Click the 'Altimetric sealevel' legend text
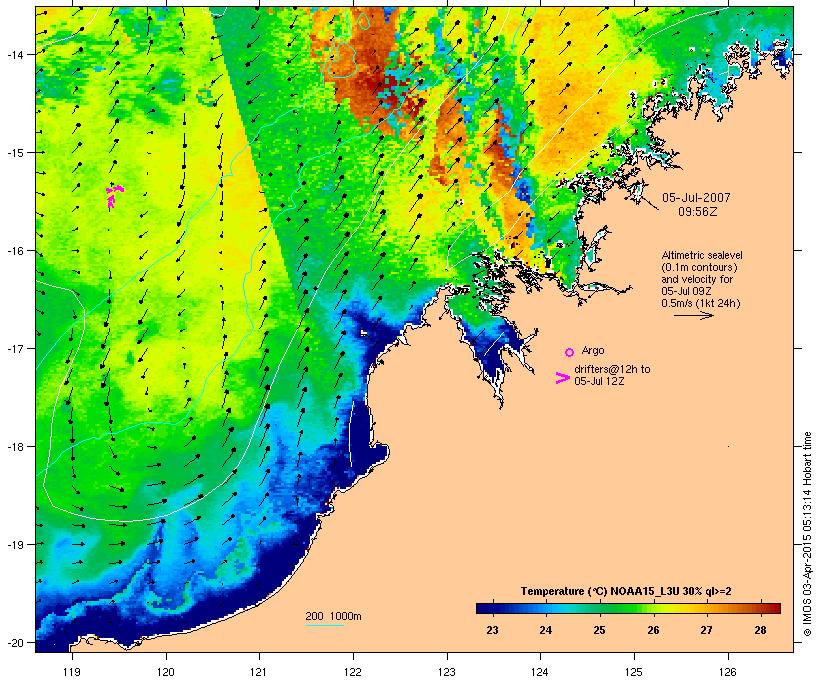Screen dimensions: 820x680 tap(702, 255)
